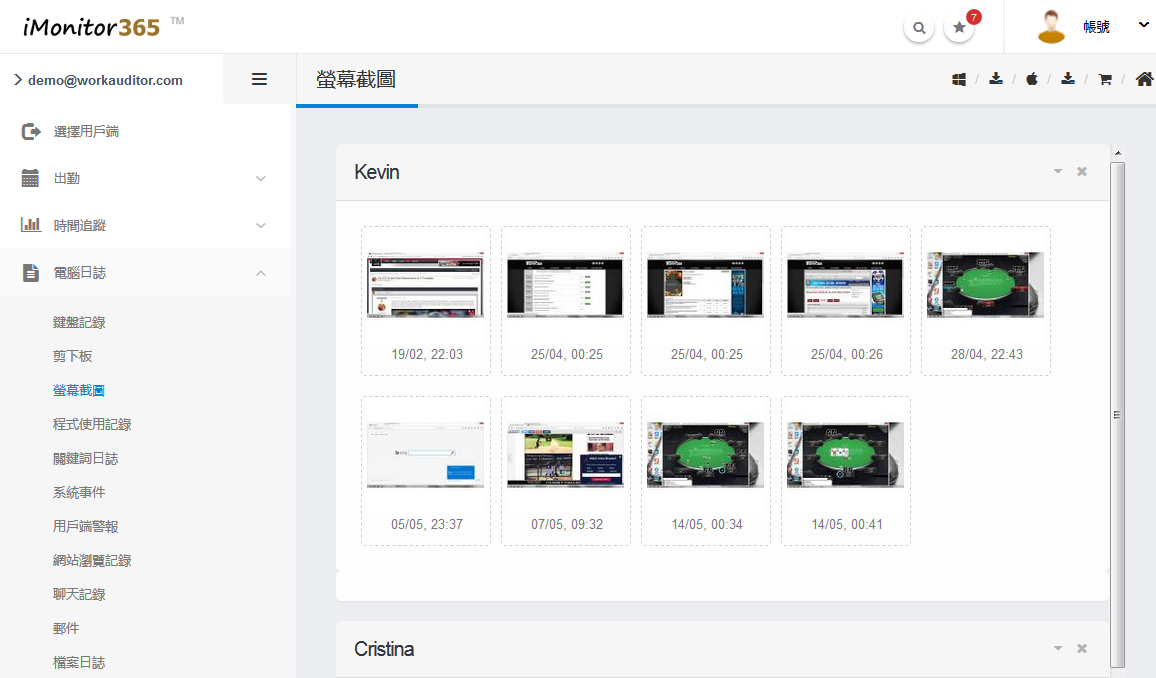Open the star notifications with badge 7
The image size is (1156, 678).
(x=959, y=28)
